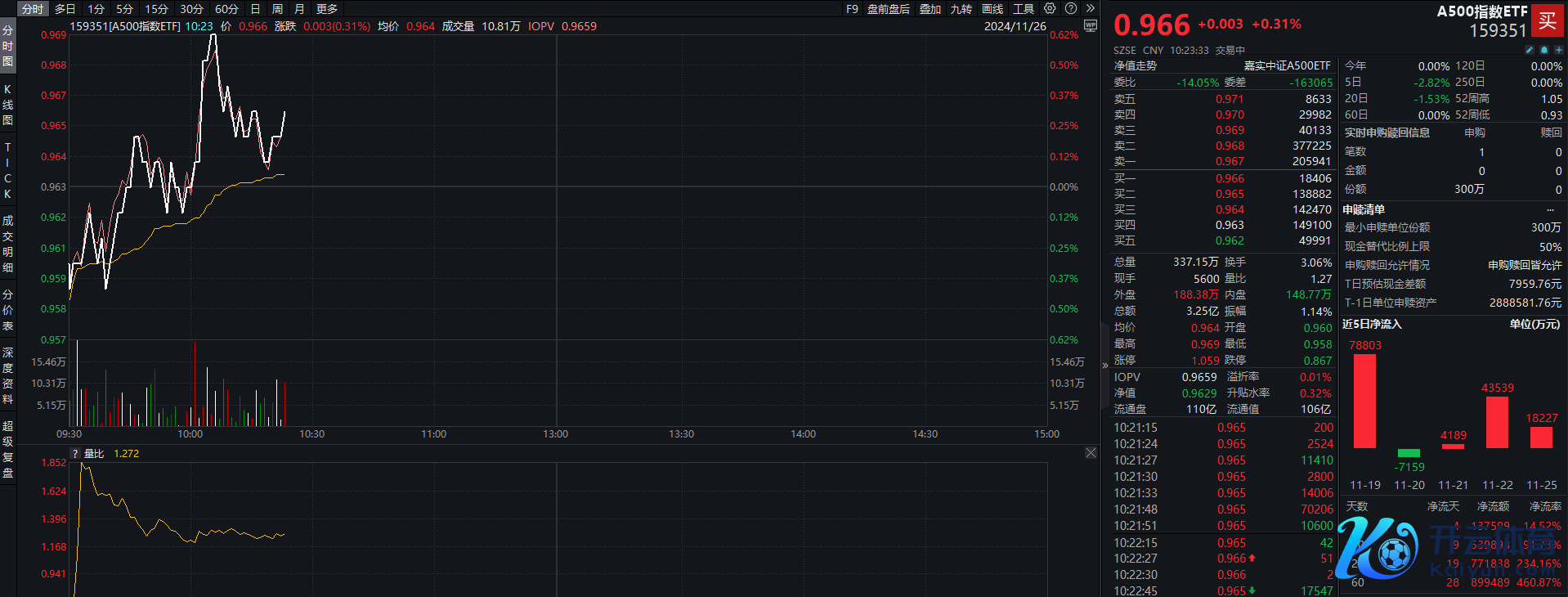Click the 申赎清单 more options ellipsis
This screenshot has width=1568, height=597.
[x=1549, y=210]
